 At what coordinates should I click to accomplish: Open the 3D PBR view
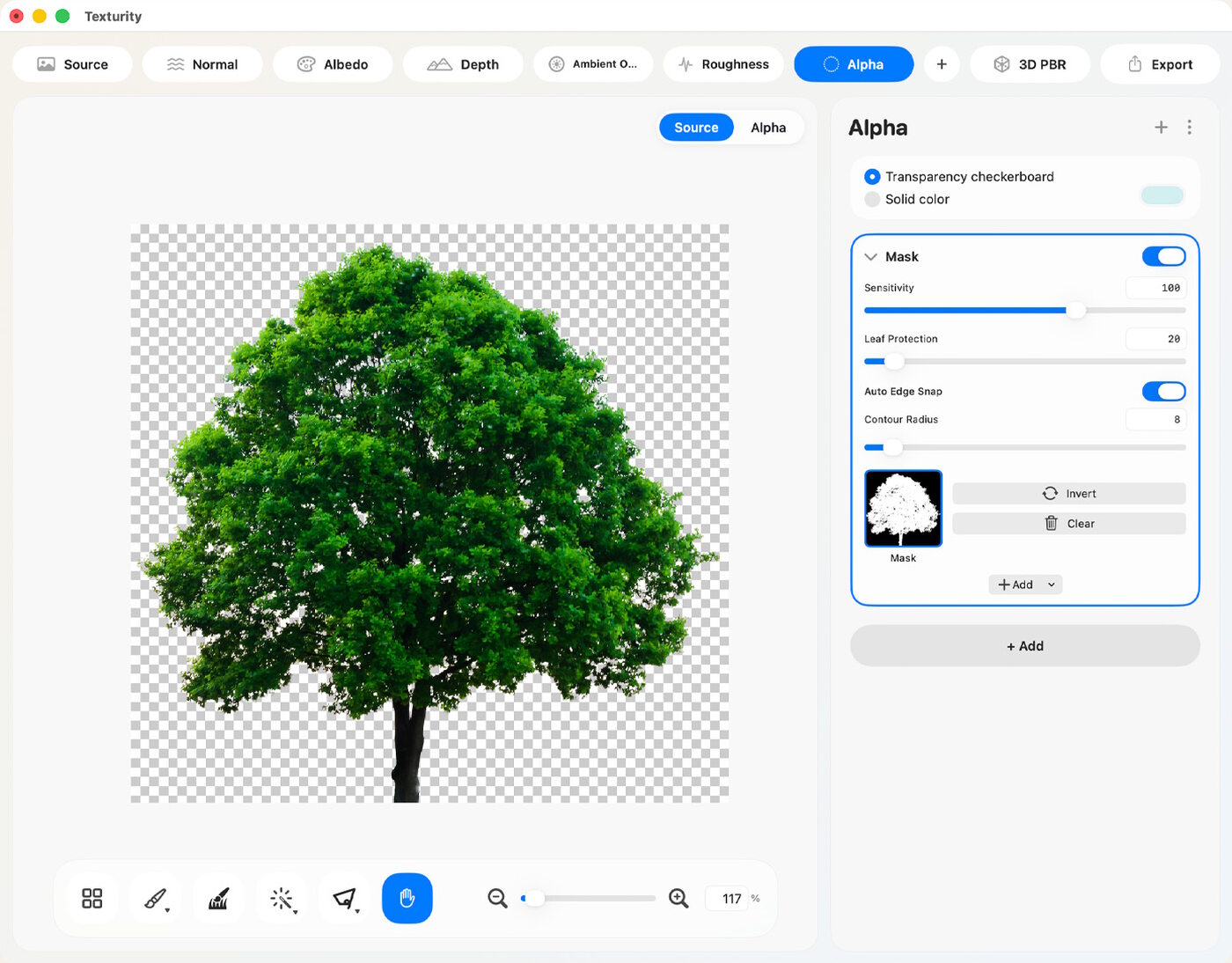(1030, 64)
